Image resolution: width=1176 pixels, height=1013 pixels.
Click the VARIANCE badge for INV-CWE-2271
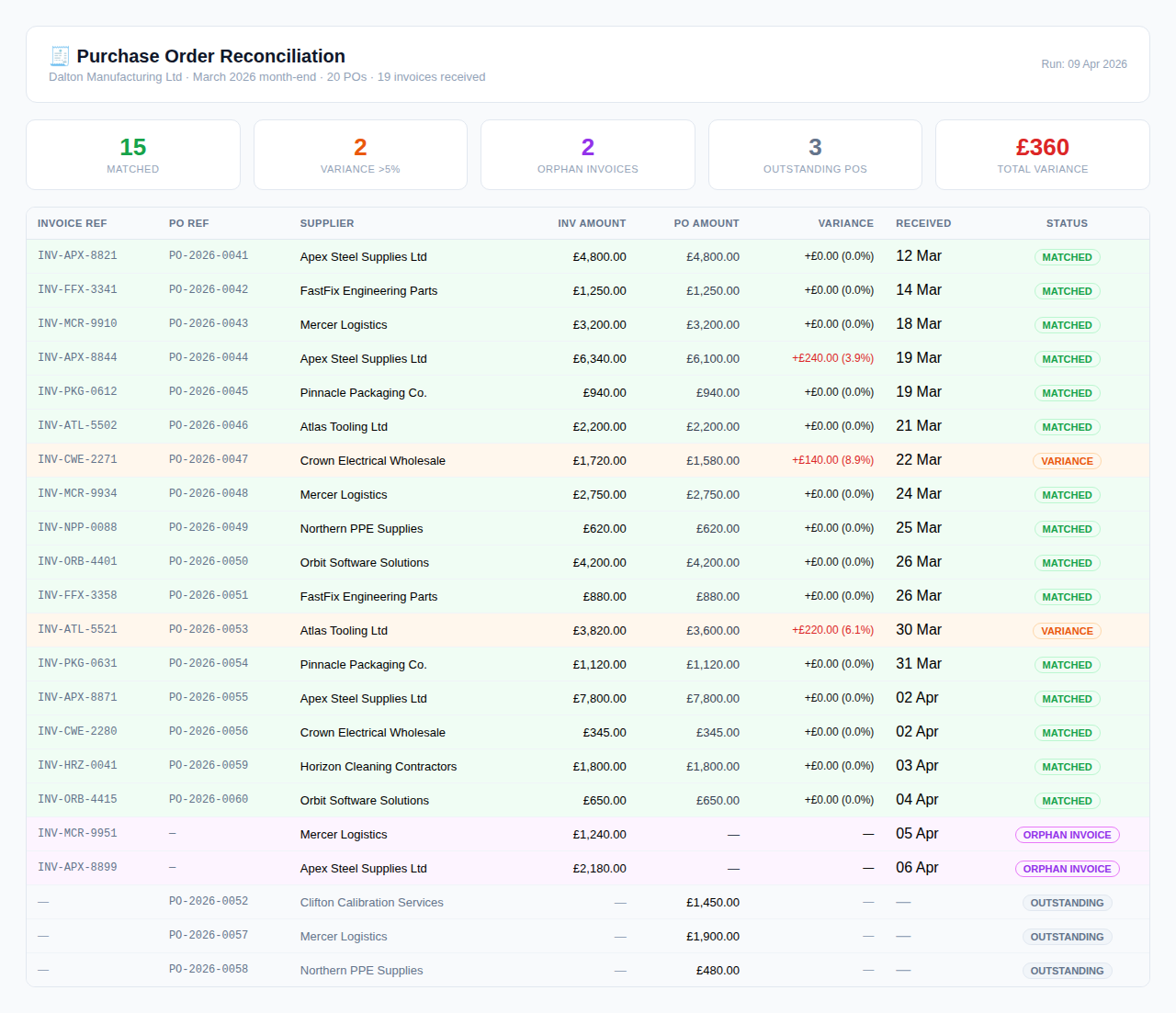click(x=1067, y=461)
